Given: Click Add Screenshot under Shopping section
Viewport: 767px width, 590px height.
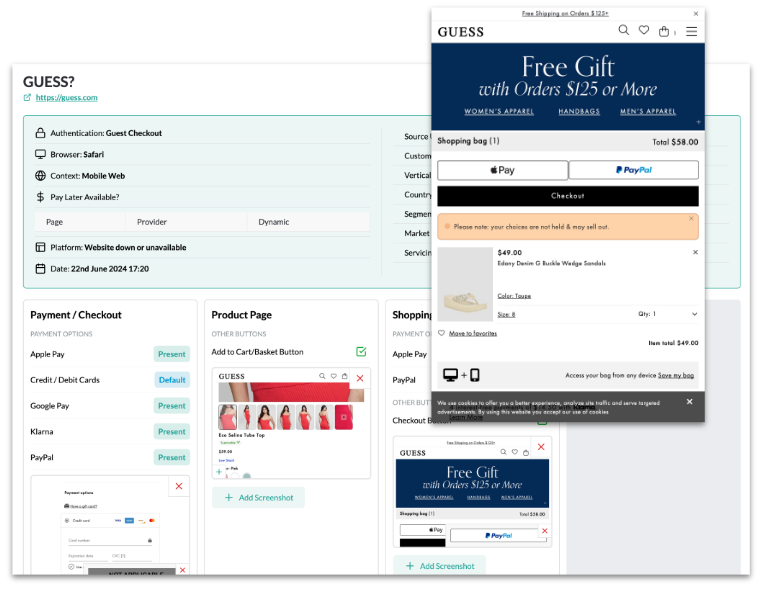Looking at the screenshot, I should pyautogui.click(x=439, y=566).
